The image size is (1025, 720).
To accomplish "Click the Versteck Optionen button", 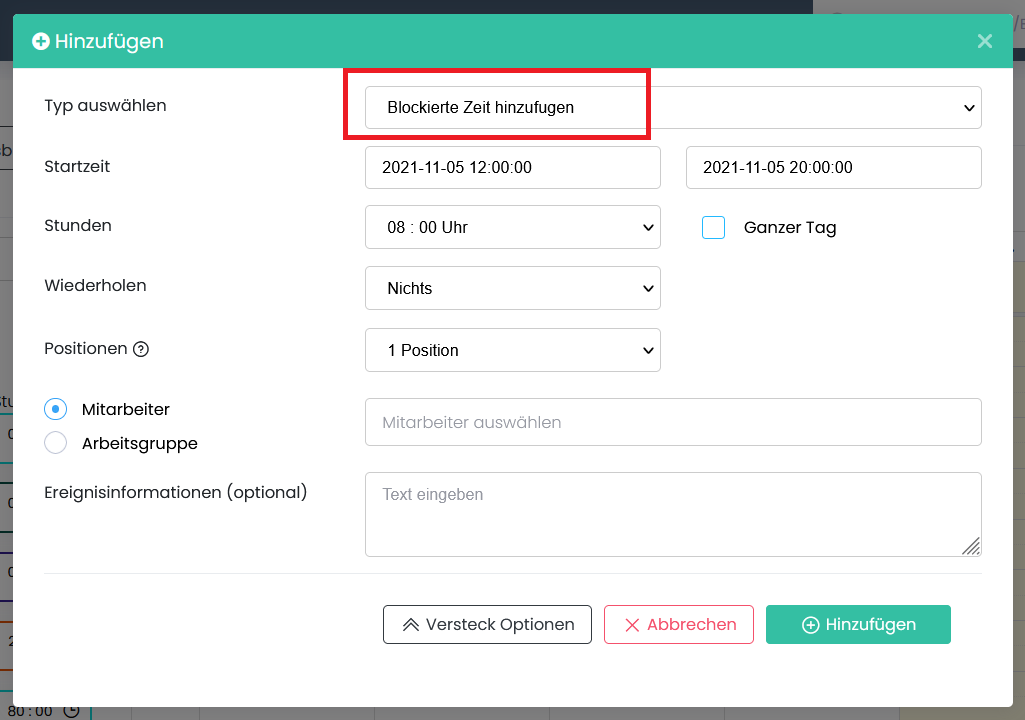I will [x=487, y=624].
